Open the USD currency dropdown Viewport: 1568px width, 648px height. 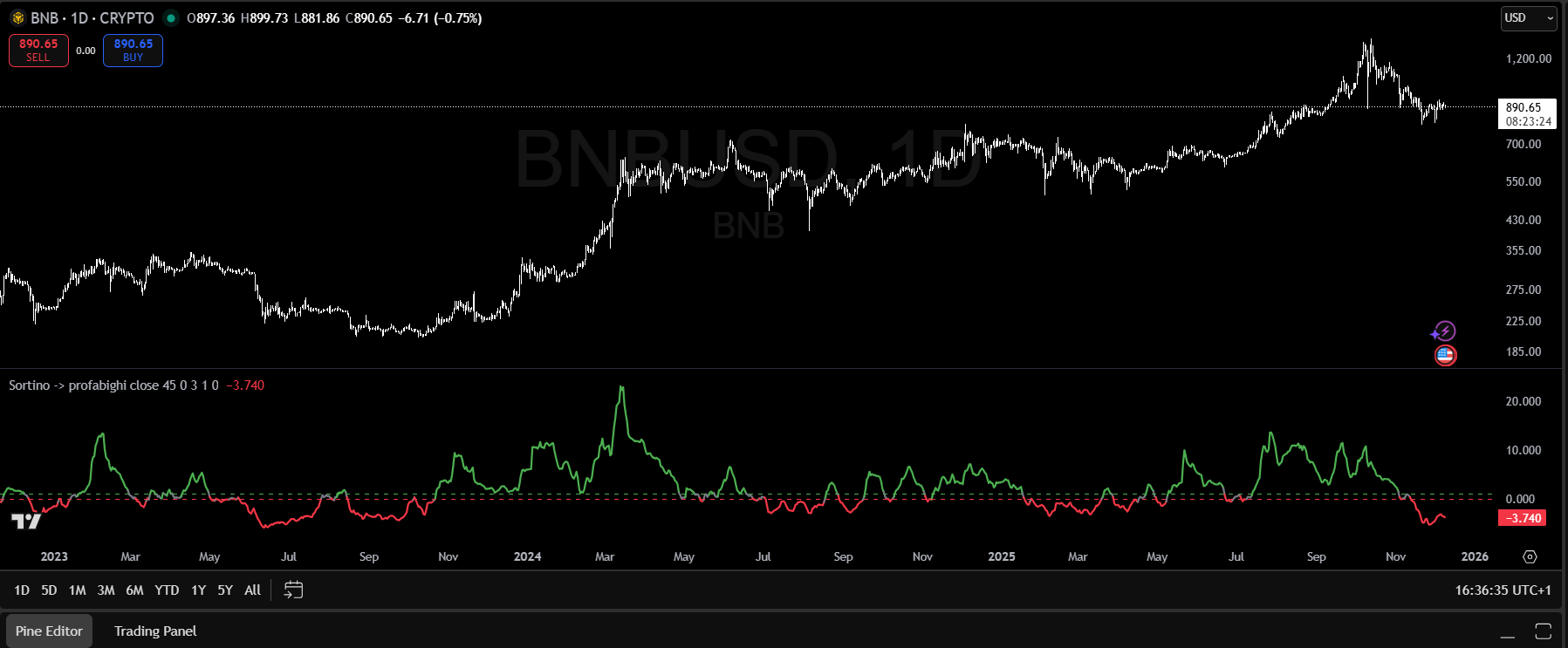tap(1528, 18)
